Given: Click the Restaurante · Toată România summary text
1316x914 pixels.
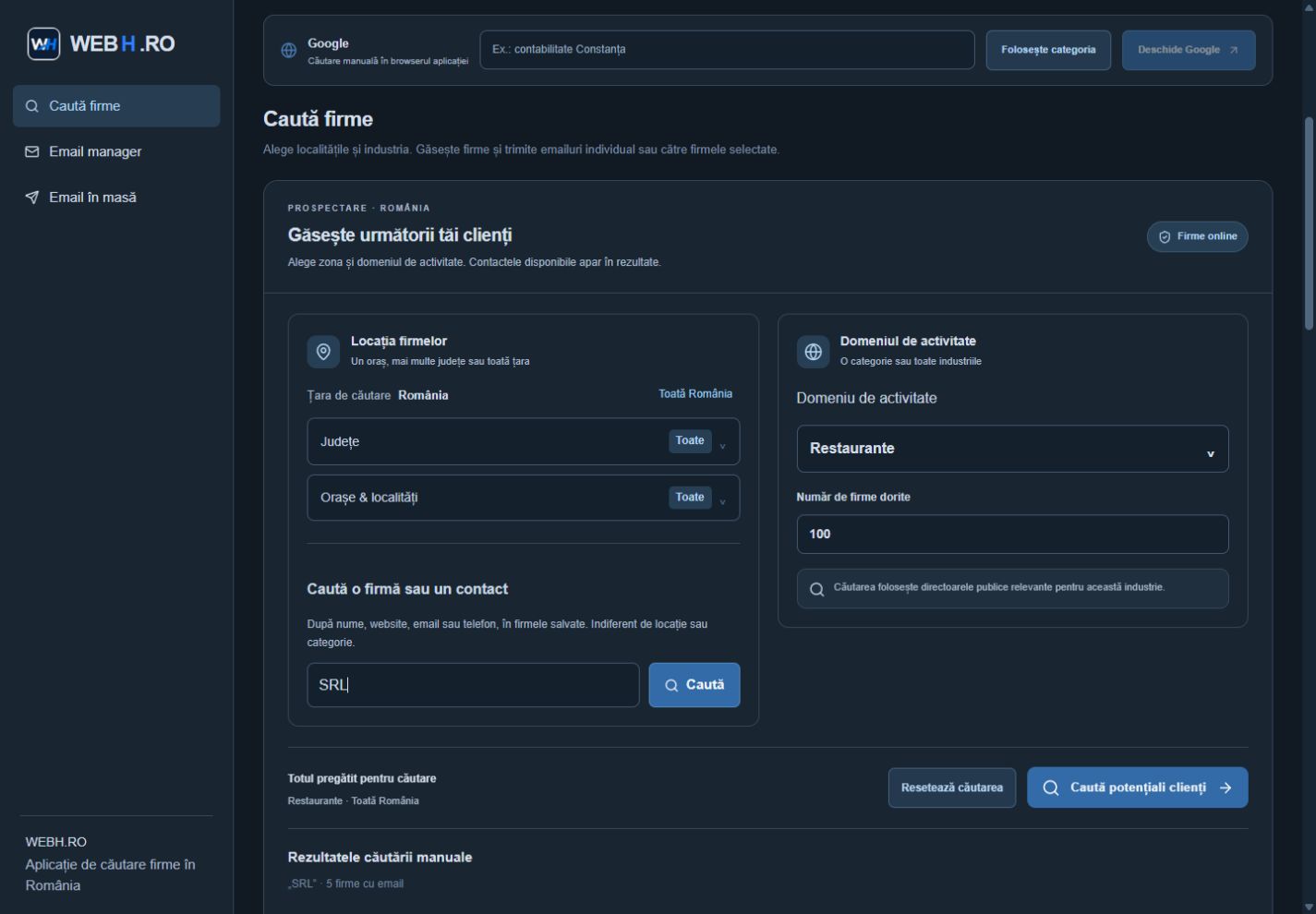Looking at the screenshot, I should tap(354, 800).
